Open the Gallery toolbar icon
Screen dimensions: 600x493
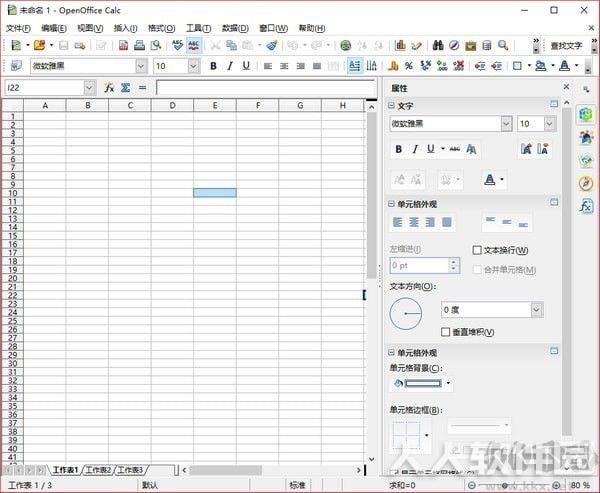(471, 46)
